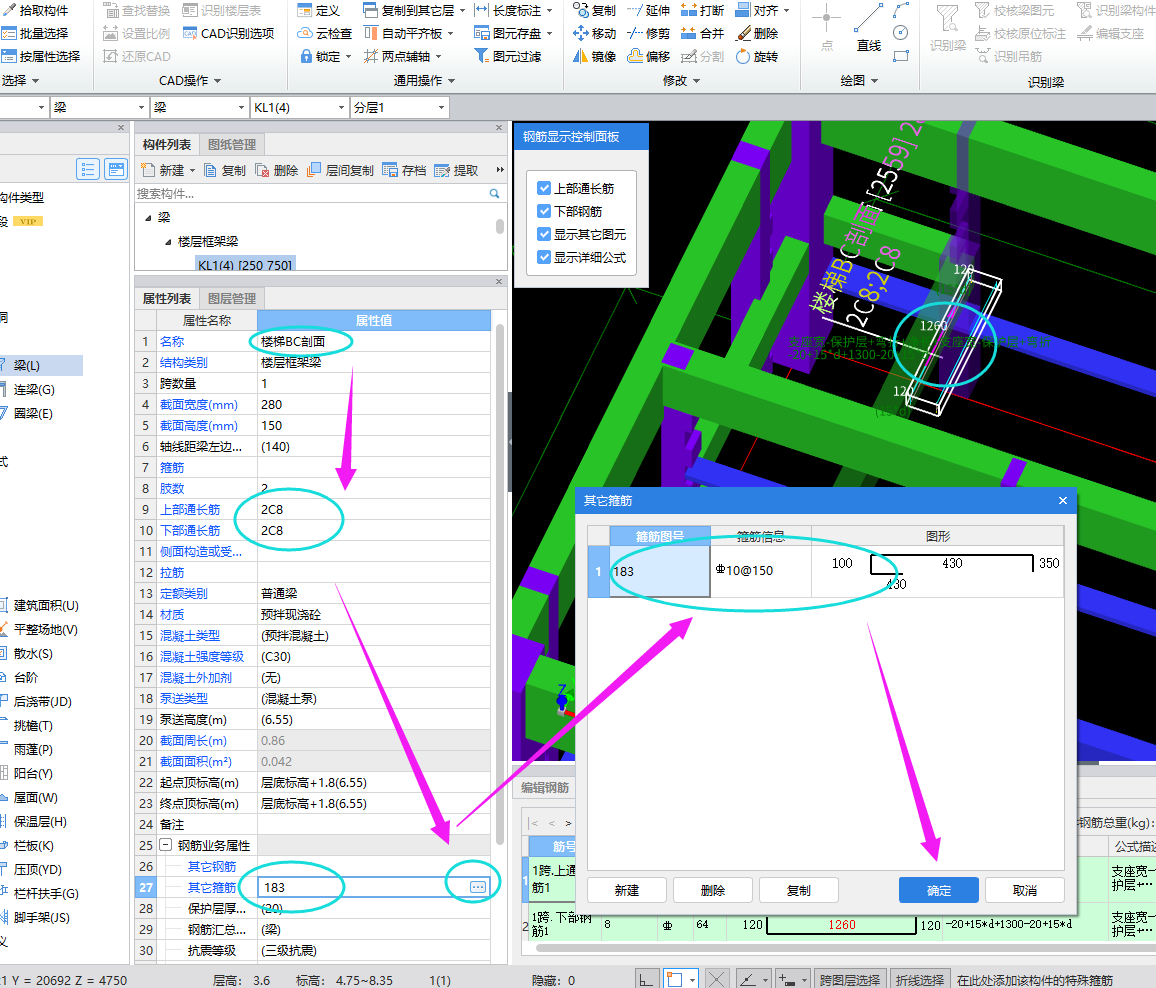Screen dimensions: 1156x988
Task: Toggle 显示其它图元 checkbox
Action: point(544,234)
